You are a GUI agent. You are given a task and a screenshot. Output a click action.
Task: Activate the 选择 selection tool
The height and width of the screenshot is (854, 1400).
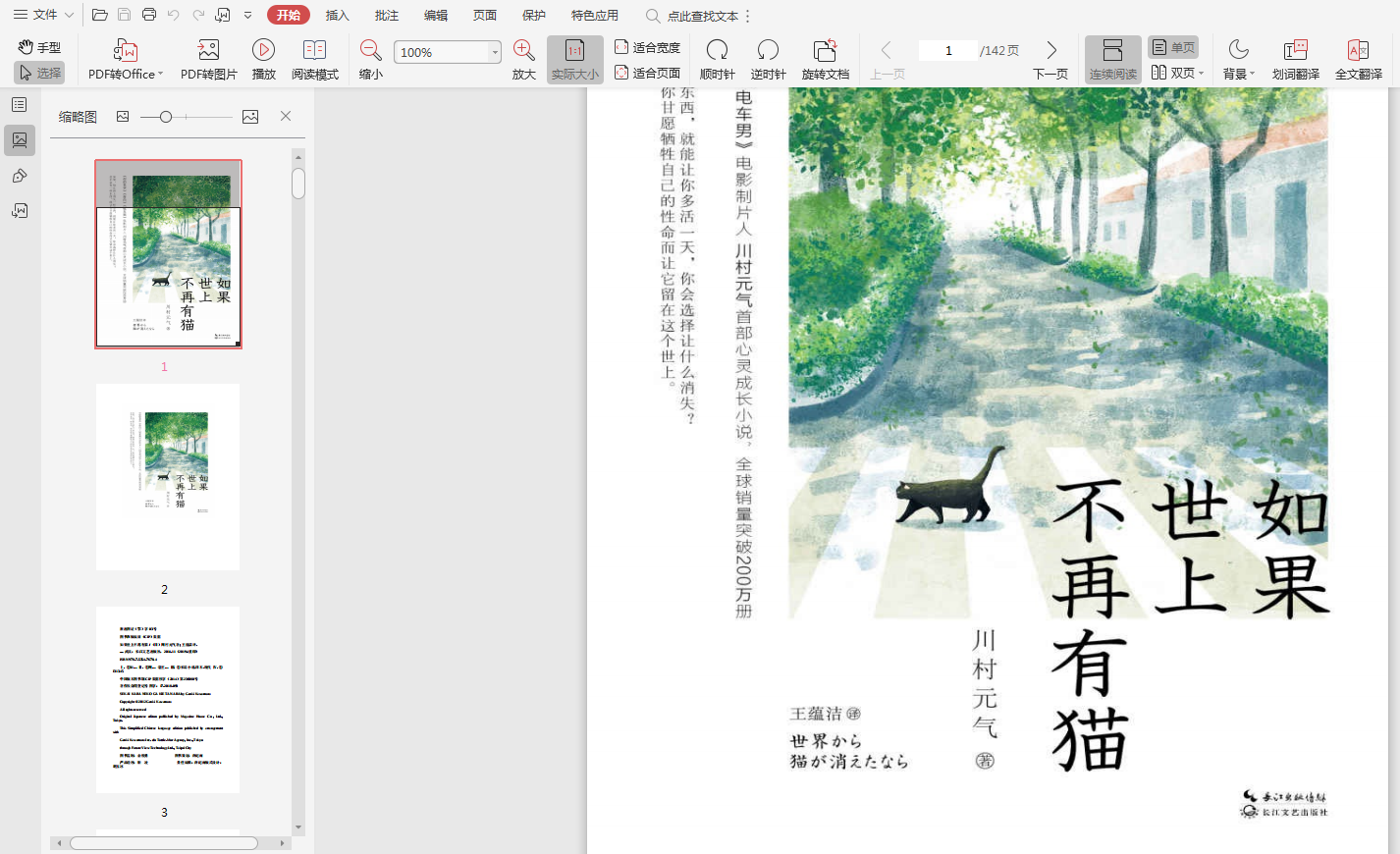point(39,73)
